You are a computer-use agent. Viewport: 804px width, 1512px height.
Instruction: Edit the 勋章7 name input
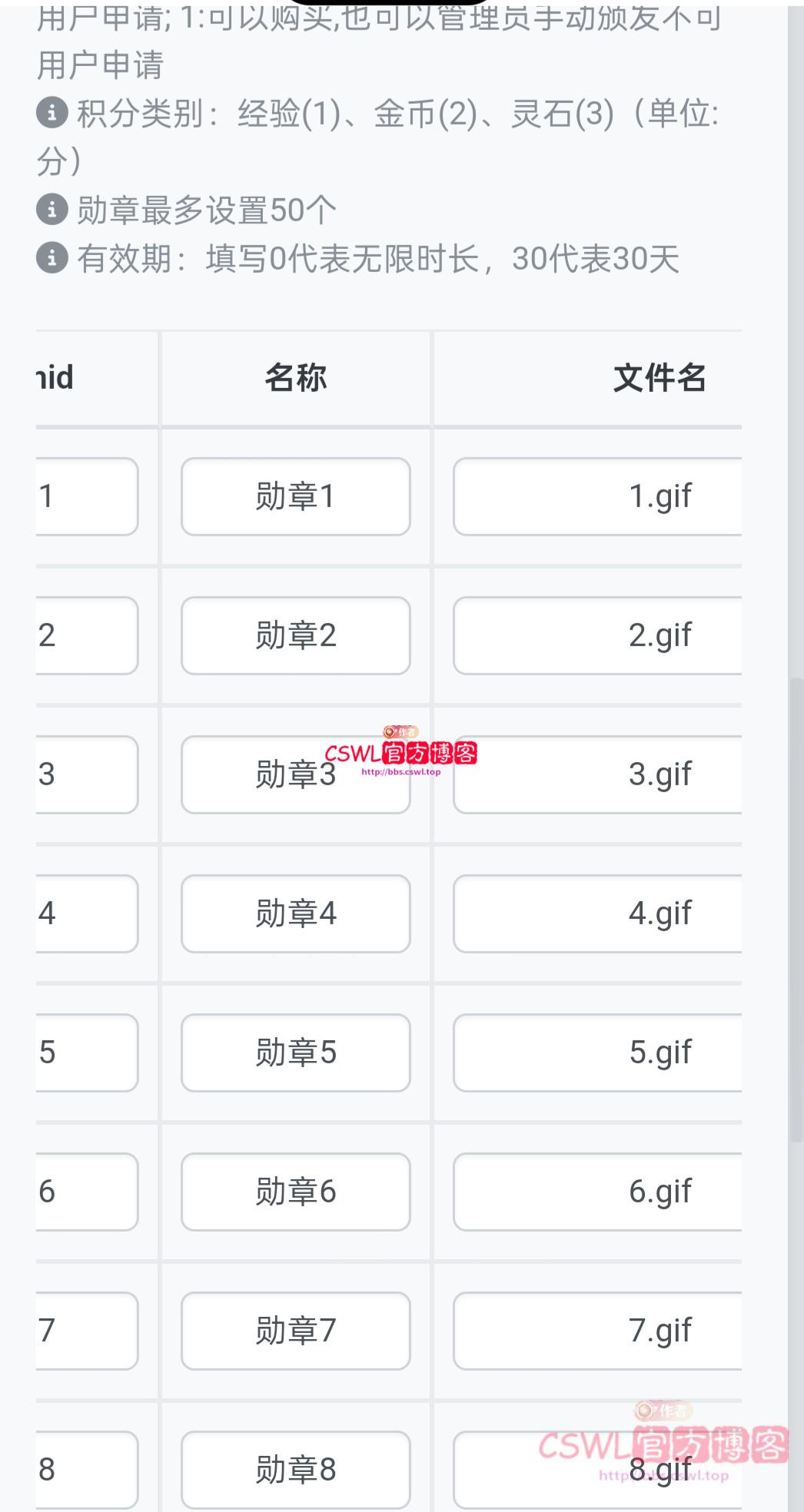[295, 1331]
